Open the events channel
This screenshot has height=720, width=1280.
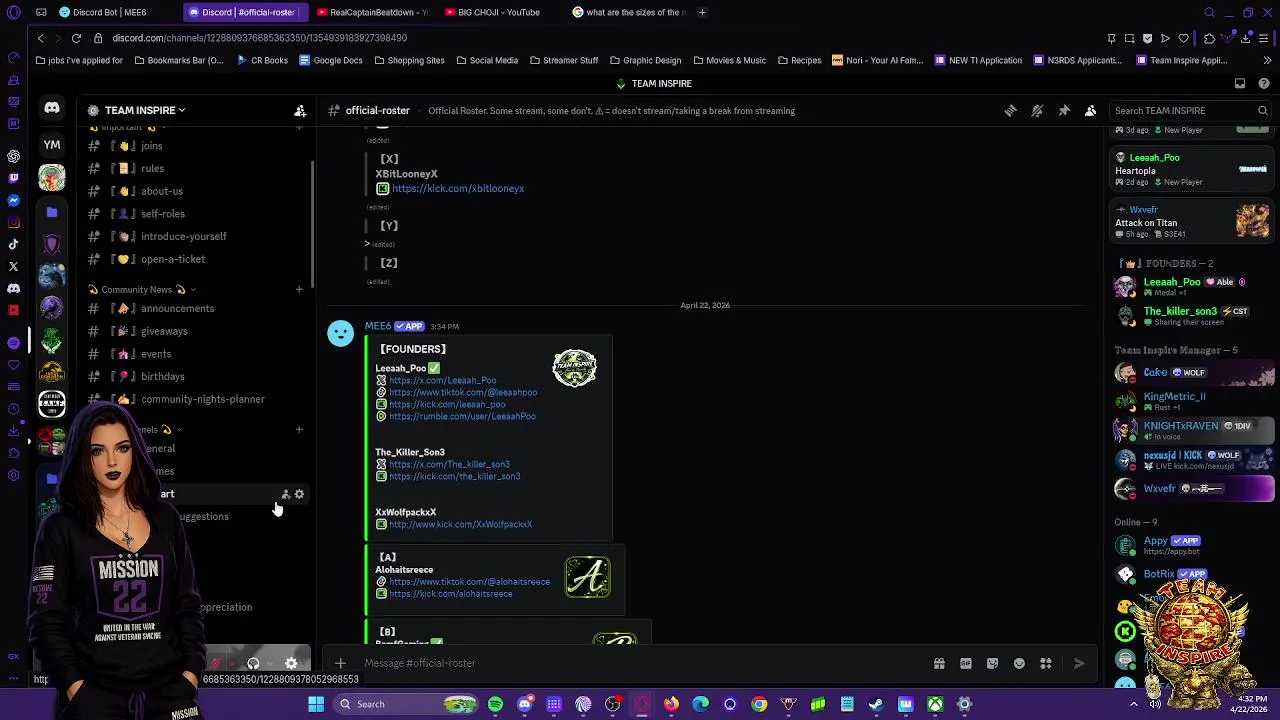pyautogui.click(x=195, y=354)
